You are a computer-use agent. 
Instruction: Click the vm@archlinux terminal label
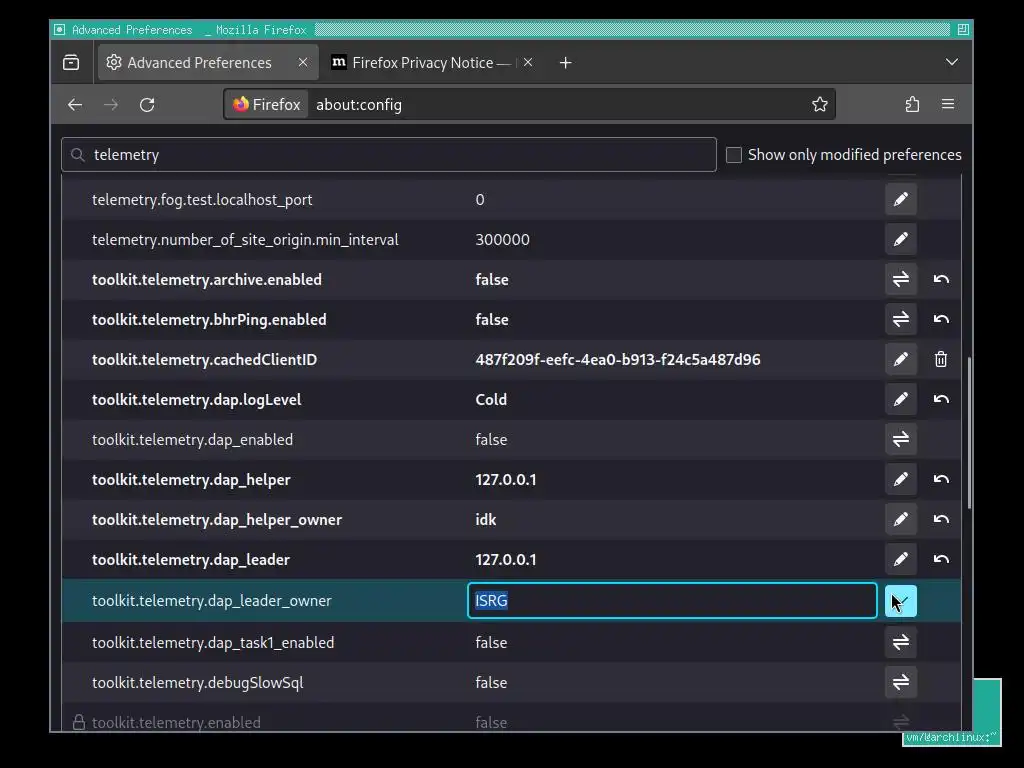coord(949,738)
